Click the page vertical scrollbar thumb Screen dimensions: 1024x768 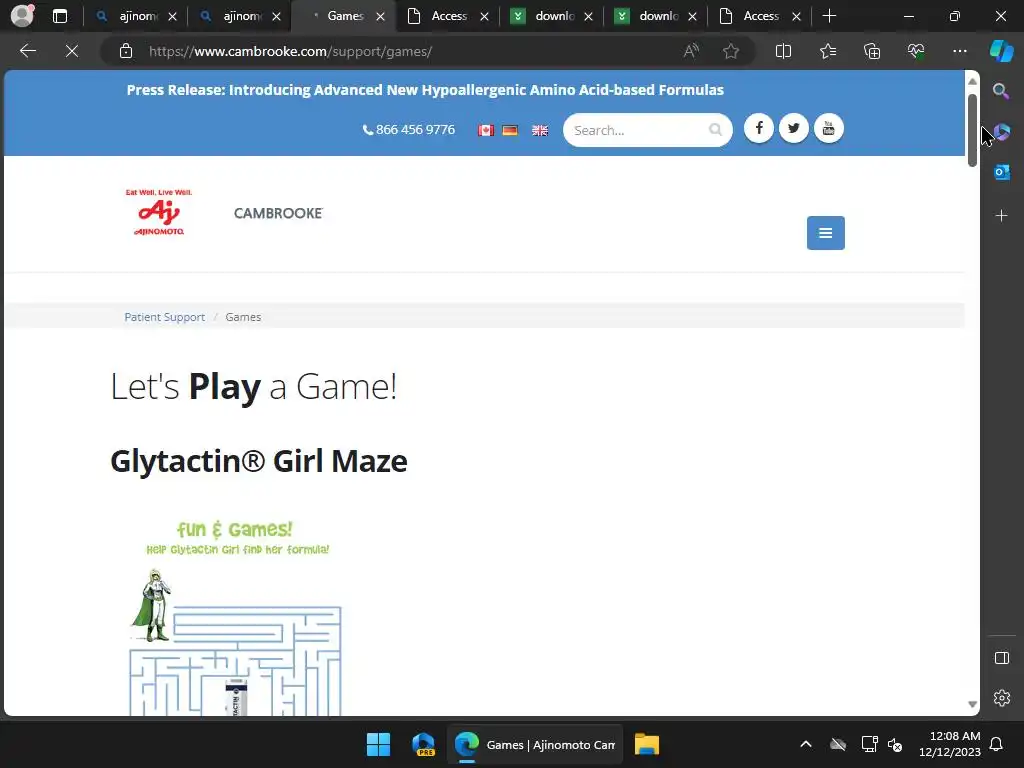point(972,129)
